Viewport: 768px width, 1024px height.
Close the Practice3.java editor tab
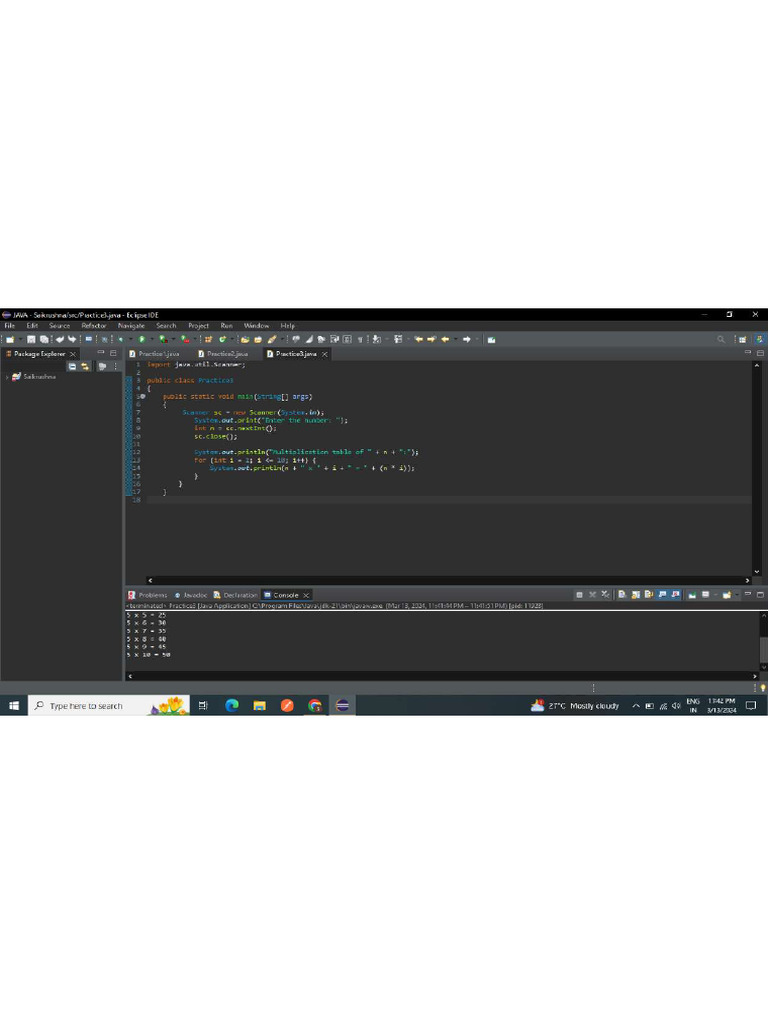click(x=325, y=354)
